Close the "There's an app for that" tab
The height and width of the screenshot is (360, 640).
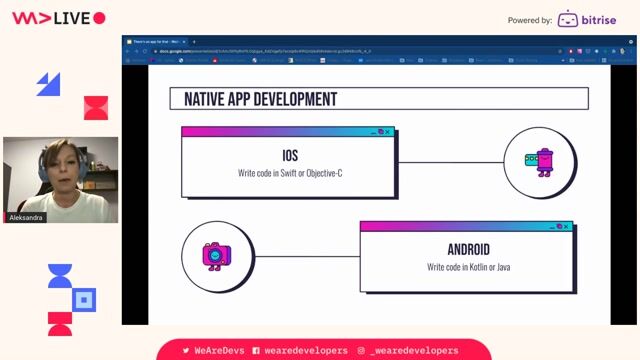click(x=184, y=42)
